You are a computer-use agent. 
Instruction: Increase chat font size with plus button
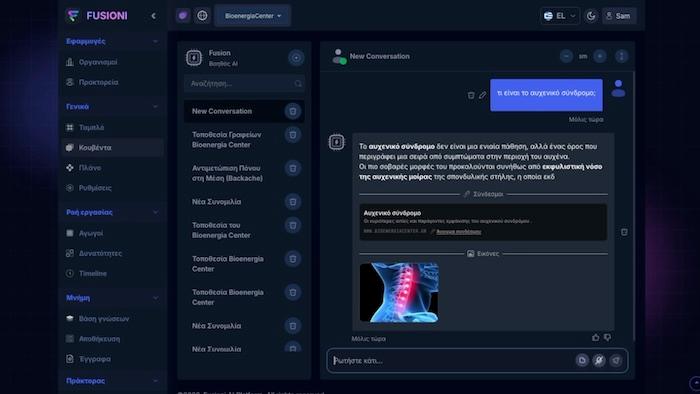[600, 56]
